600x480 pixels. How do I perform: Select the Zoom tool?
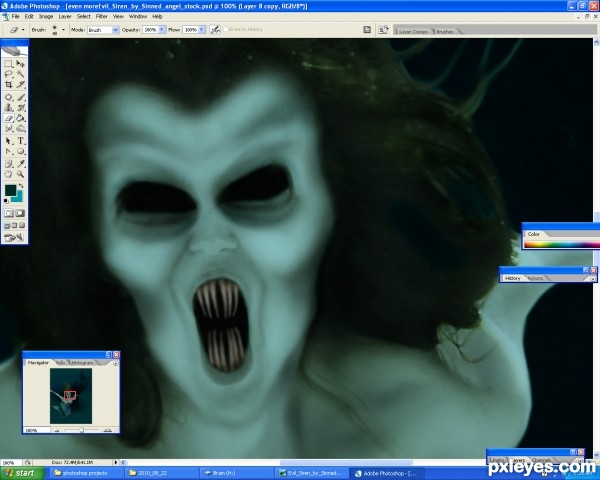[x=21, y=174]
